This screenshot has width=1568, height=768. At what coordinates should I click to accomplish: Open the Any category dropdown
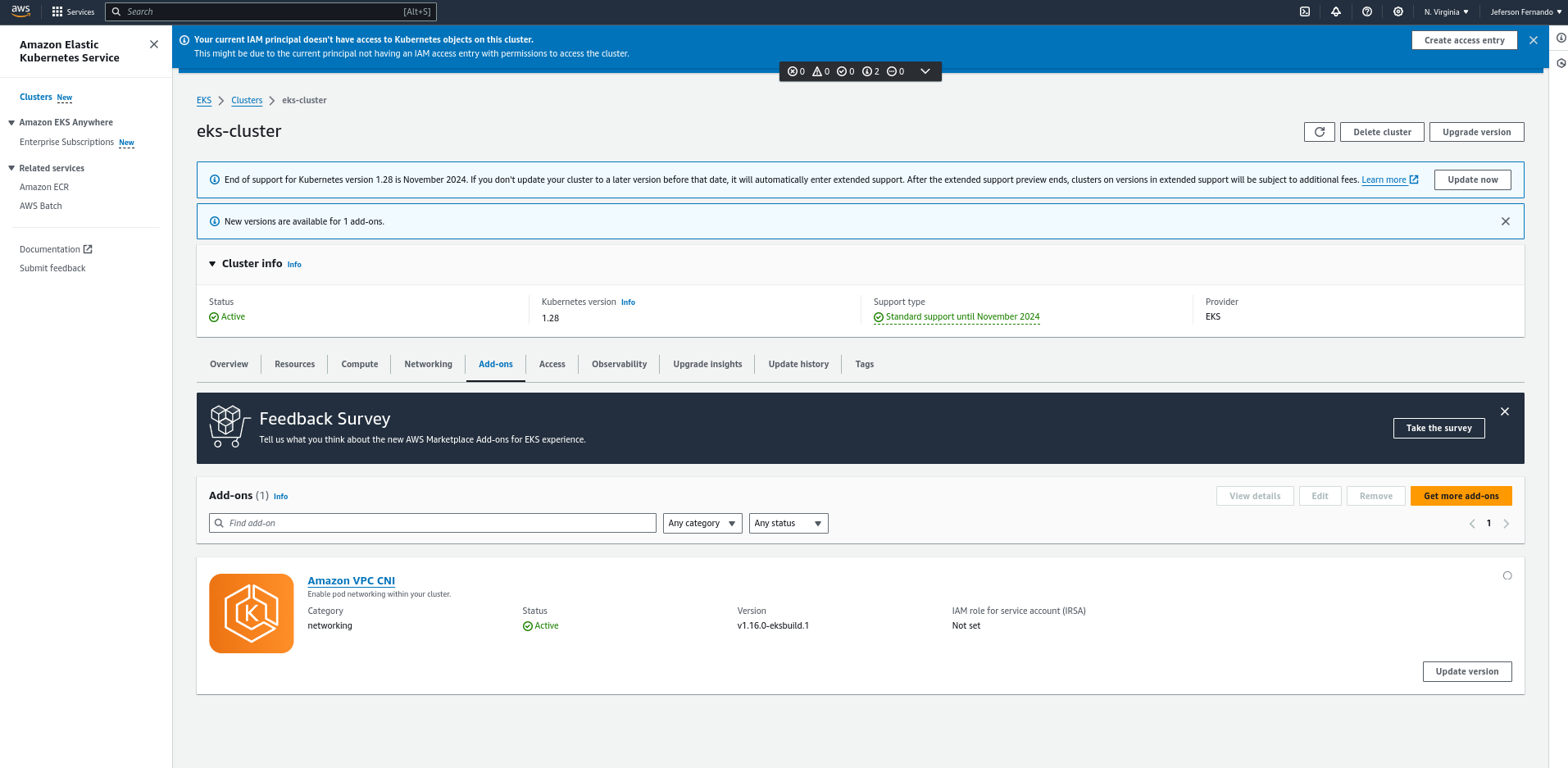coord(702,524)
